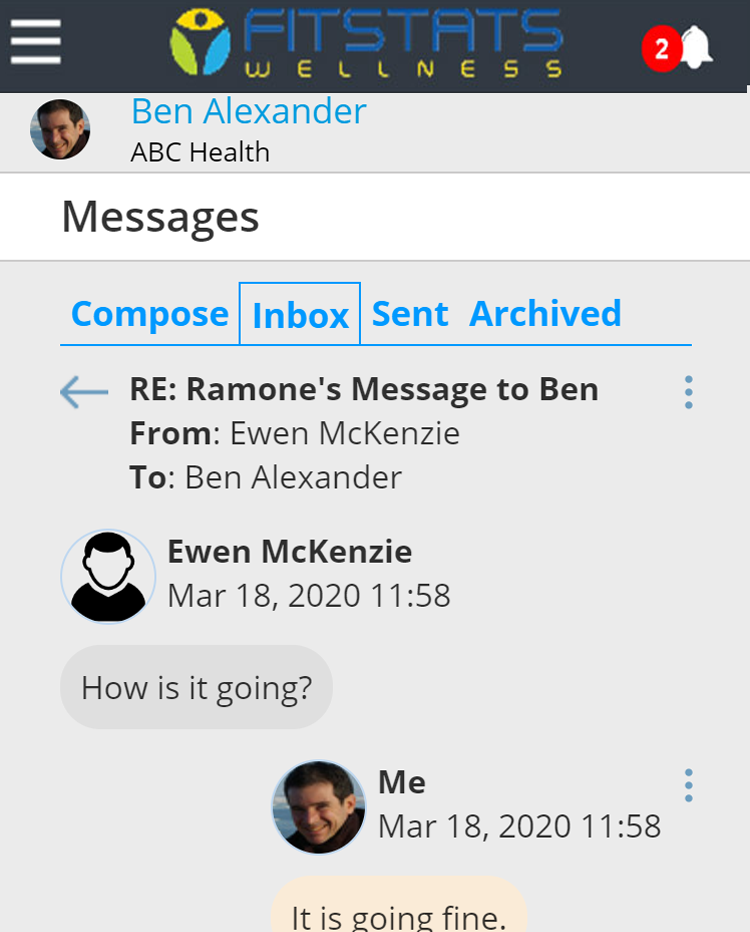The image size is (750, 932).
Task: Click the "It is going fine." reply bubble
Action: coord(398,910)
